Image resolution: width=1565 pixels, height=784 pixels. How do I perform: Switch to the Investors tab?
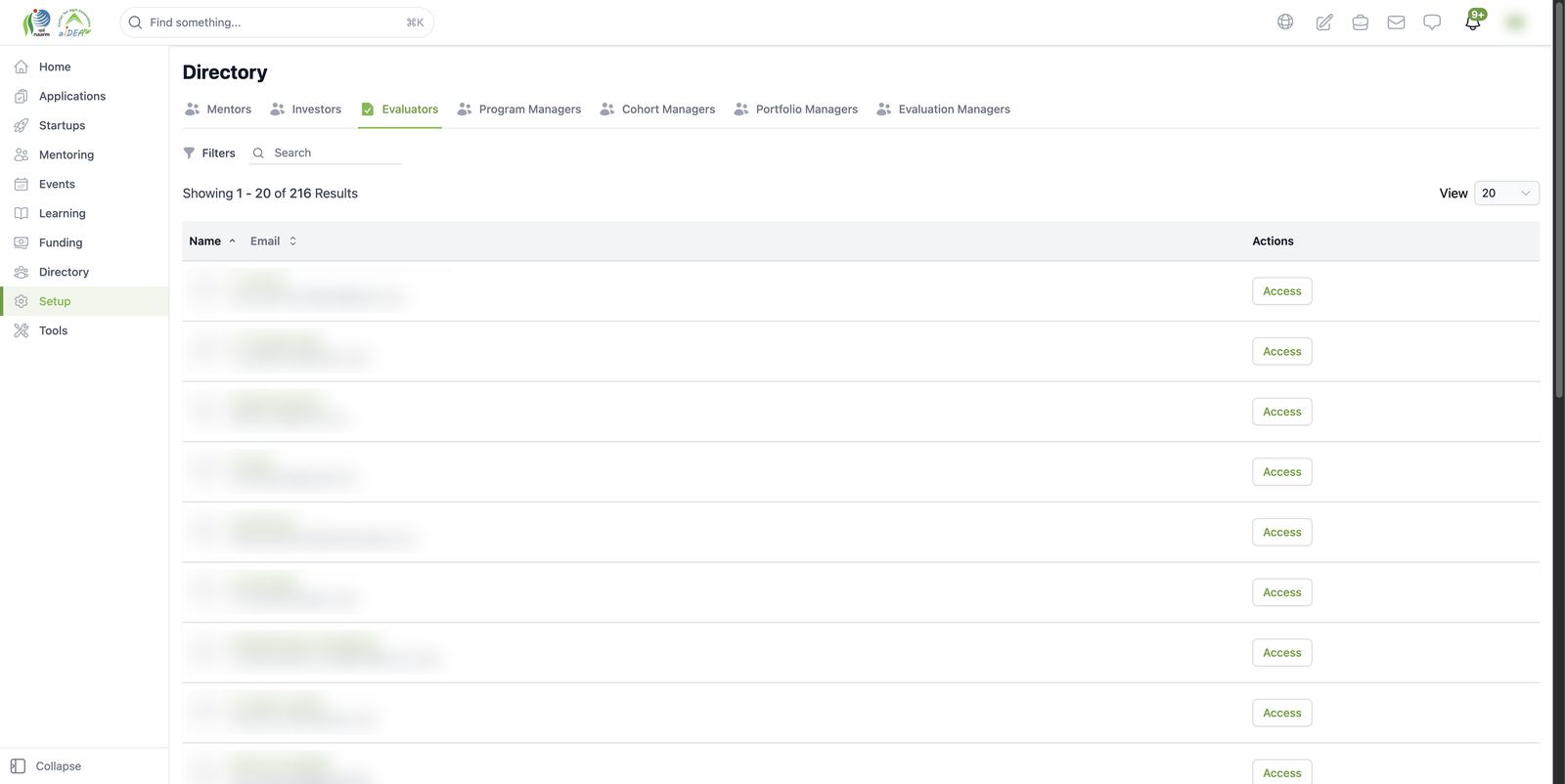click(x=306, y=109)
